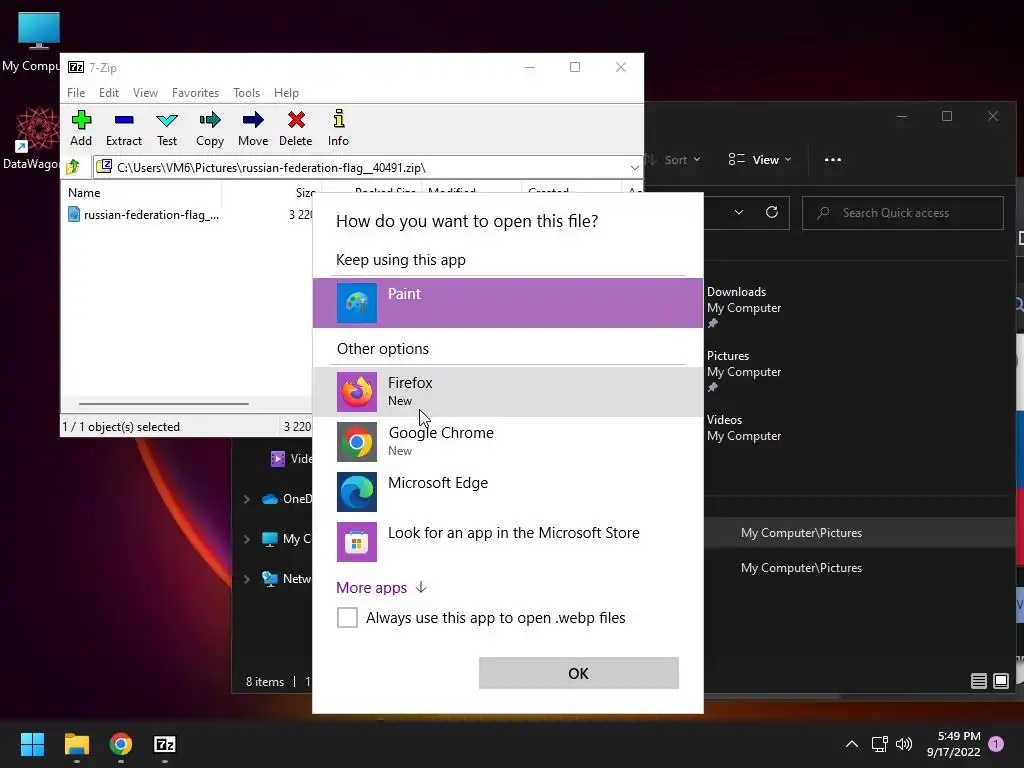Open network status in system tray
The height and width of the screenshot is (768, 1024).
click(x=879, y=744)
